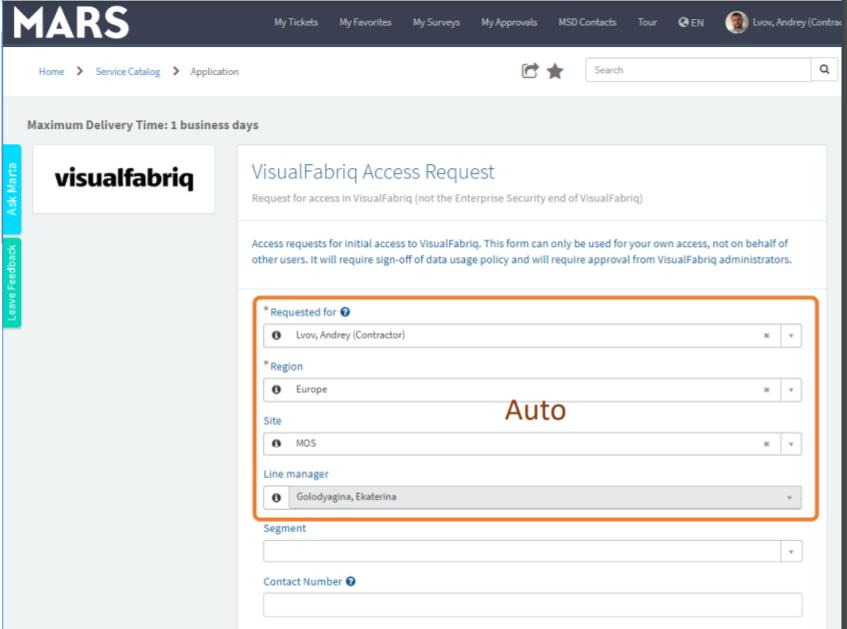Clear the MOS site value
Screen dimensions: 847x629
pos(766,444)
